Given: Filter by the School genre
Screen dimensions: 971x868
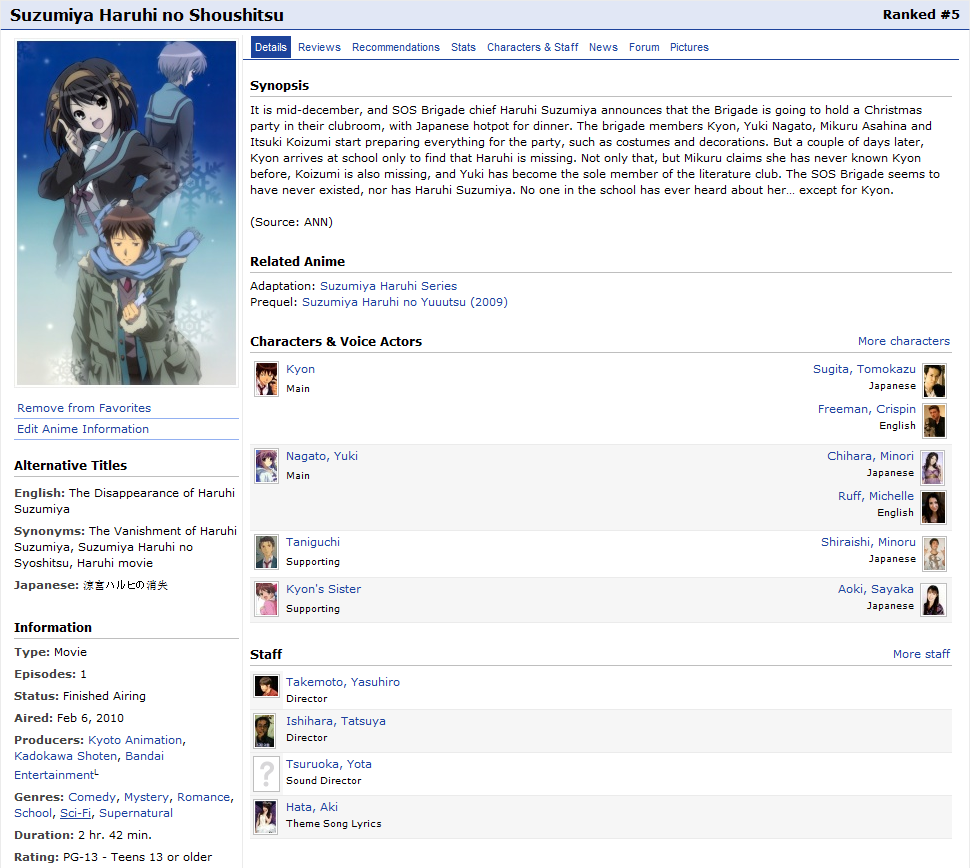Looking at the screenshot, I should (33, 814).
